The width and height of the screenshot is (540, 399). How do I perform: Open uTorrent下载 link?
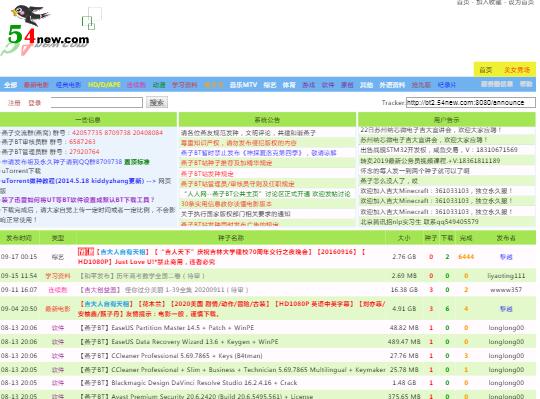click(x=21, y=171)
